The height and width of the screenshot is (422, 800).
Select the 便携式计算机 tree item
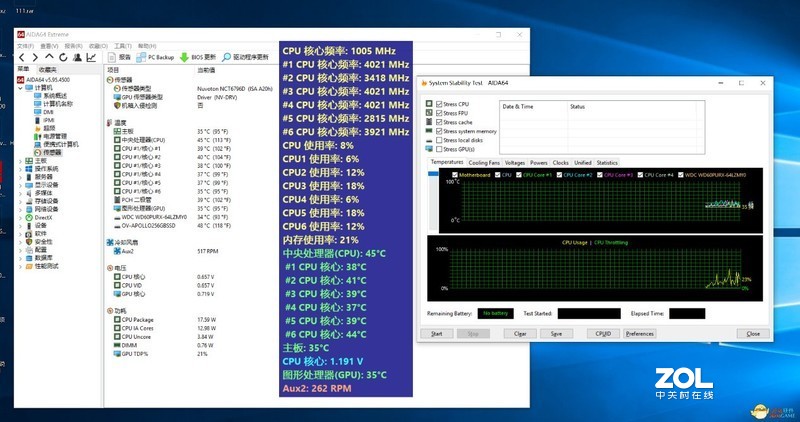(56, 144)
